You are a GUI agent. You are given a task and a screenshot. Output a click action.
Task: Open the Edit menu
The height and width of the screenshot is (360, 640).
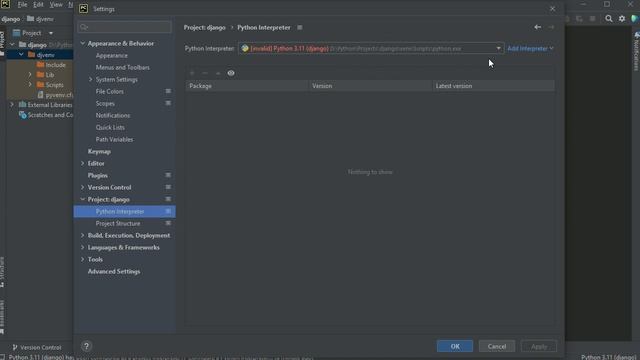click(x=38, y=4)
